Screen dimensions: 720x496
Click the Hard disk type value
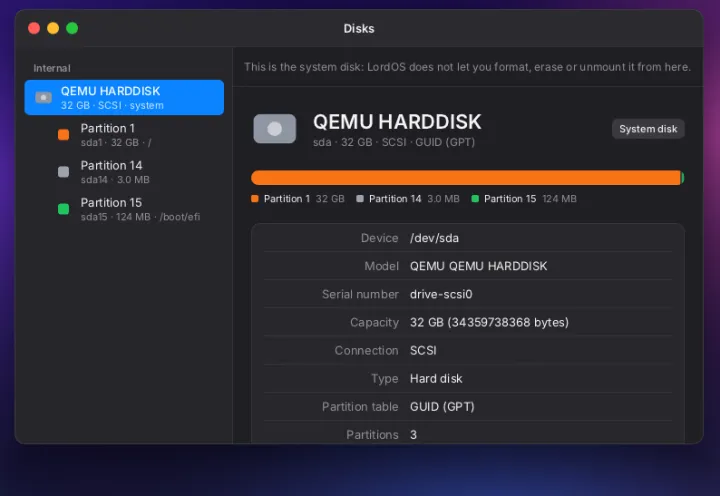(x=436, y=378)
